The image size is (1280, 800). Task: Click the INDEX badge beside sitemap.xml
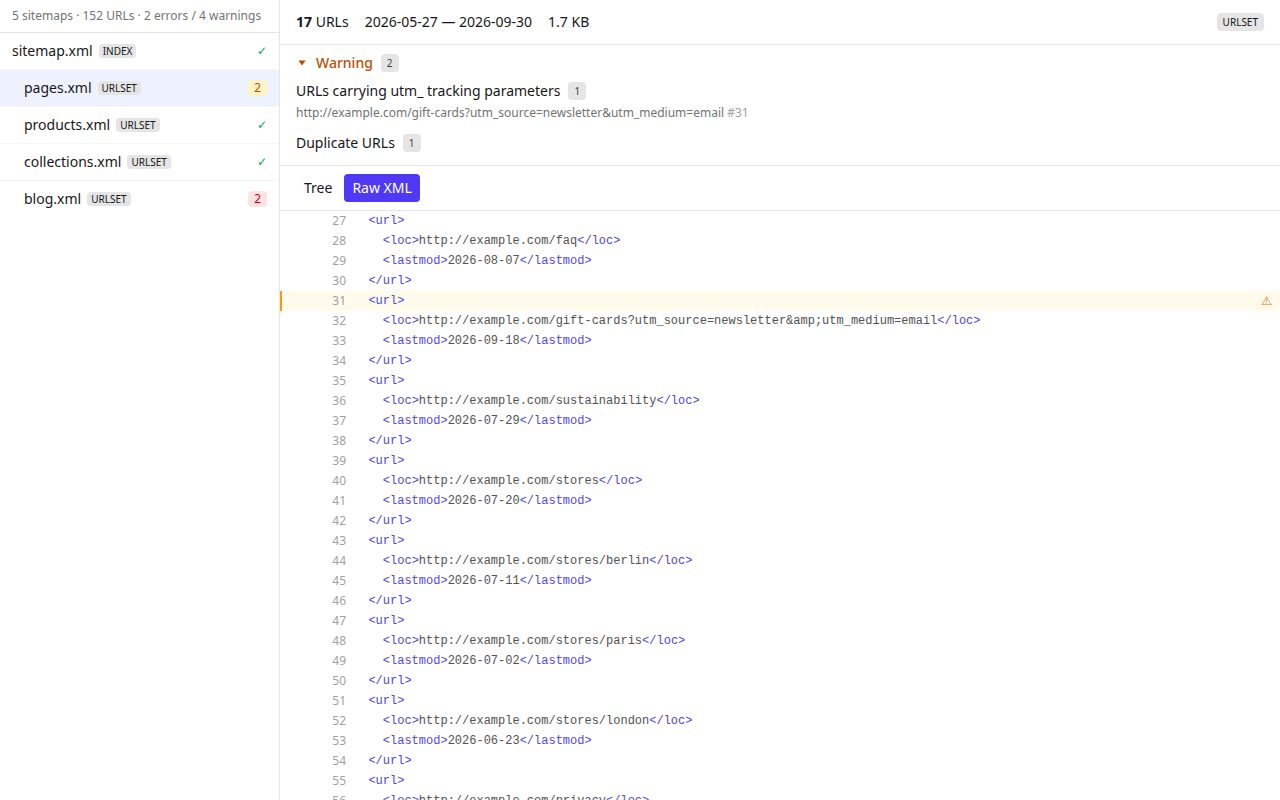pyautogui.click(x=118, y=51)
